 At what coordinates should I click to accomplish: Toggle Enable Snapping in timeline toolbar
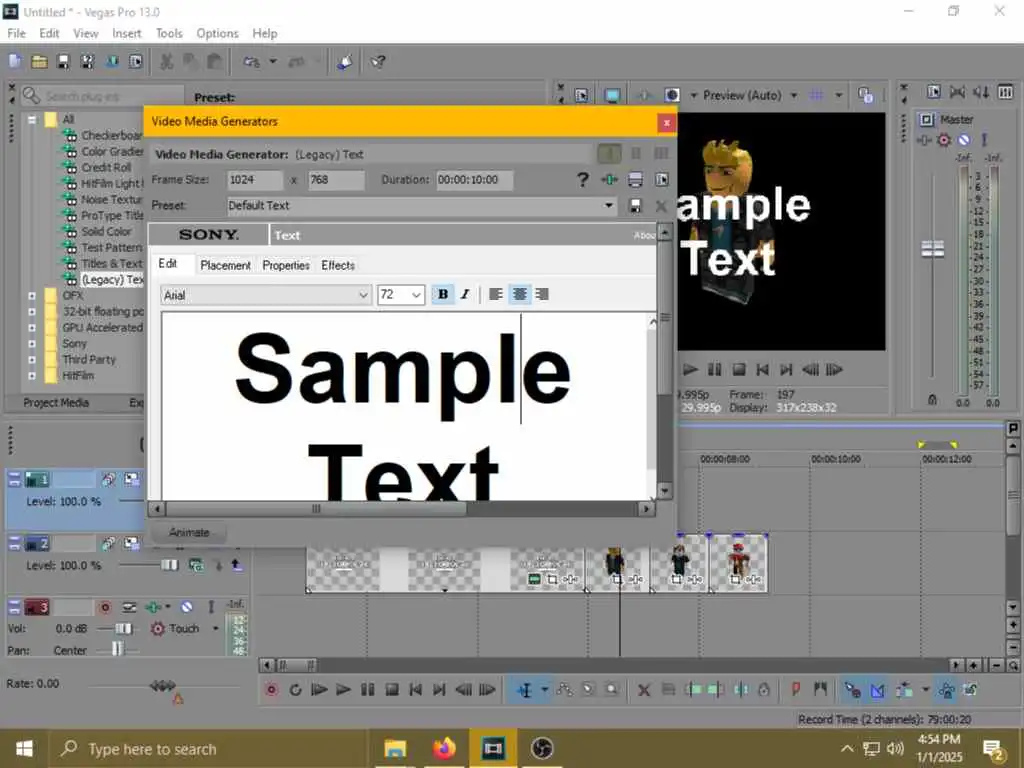coord(853,690)
